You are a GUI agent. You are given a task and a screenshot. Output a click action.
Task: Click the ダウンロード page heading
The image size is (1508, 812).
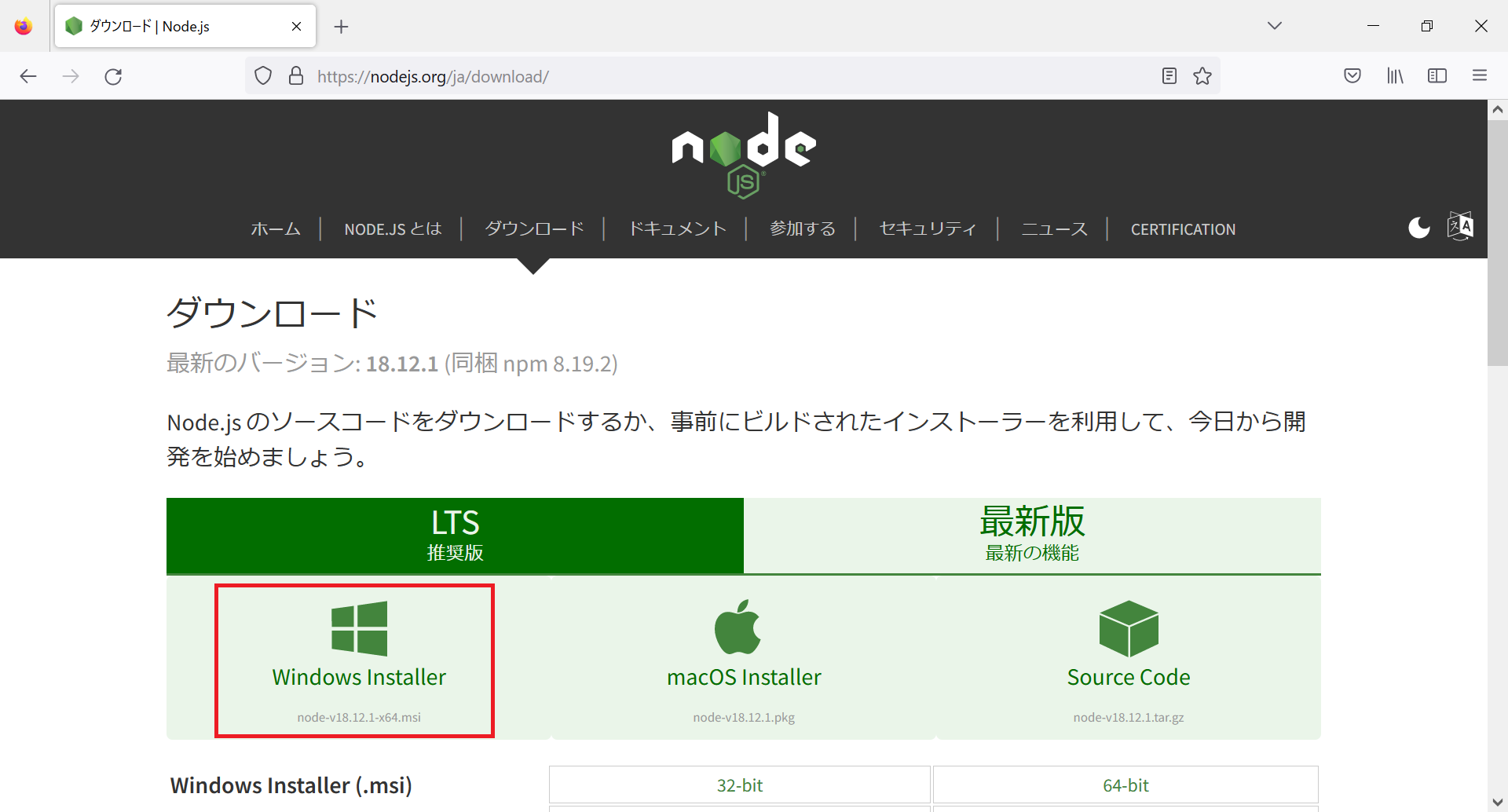pyautogui.click(x=273, y=313)
